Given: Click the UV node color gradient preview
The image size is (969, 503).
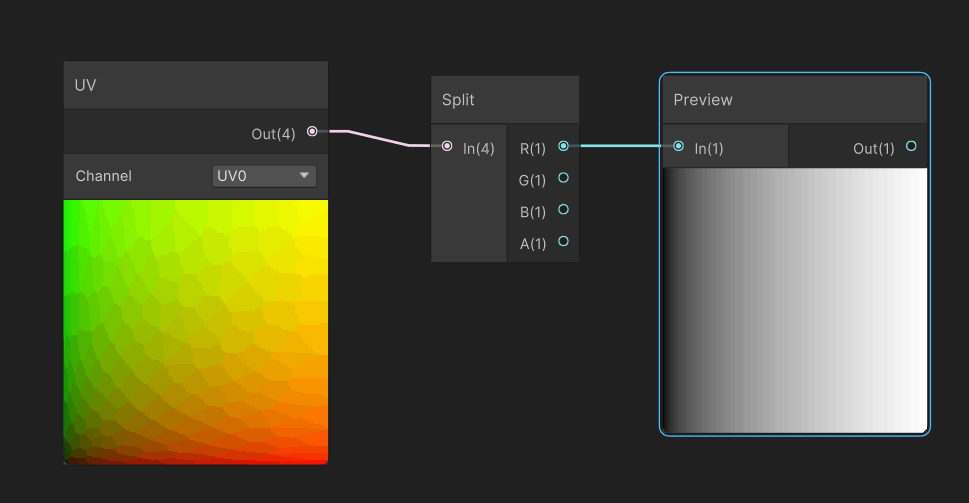Looking at the screenshot, I should click(x=196, y=331).
